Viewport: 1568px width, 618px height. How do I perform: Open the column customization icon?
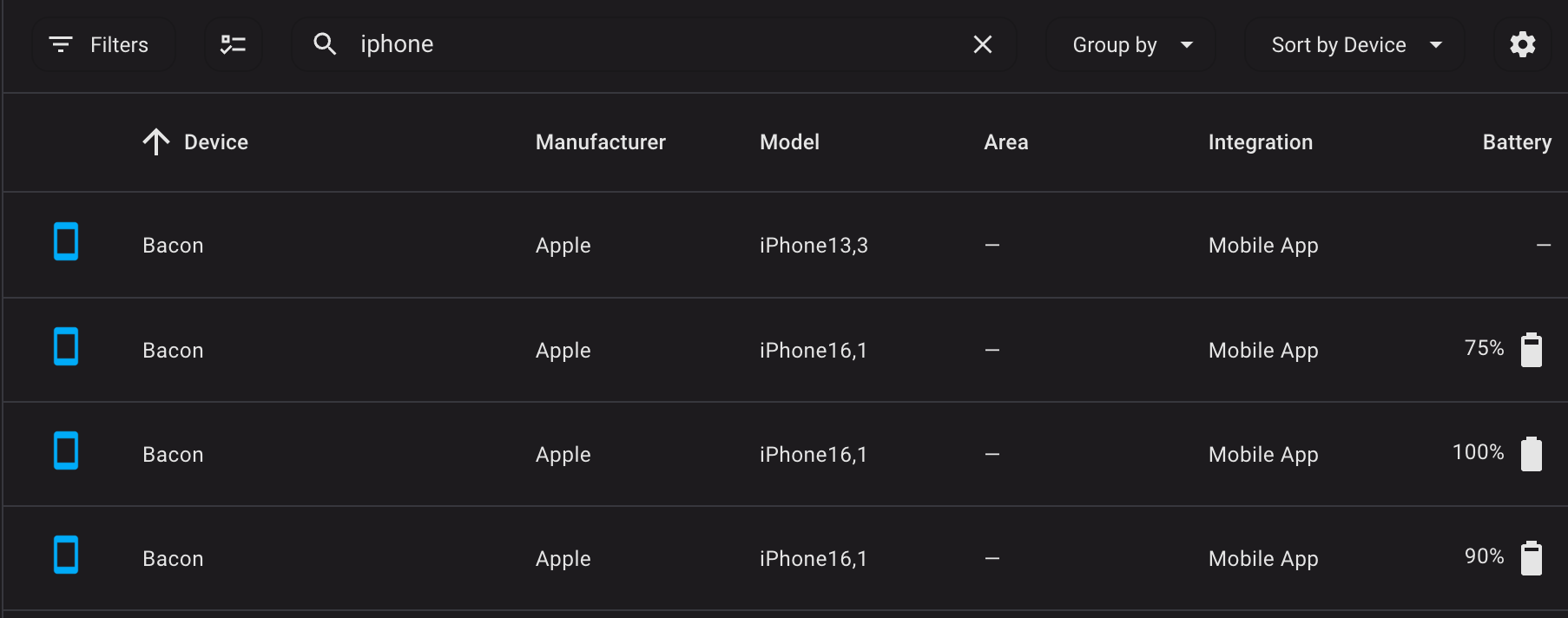click(x=233, y=44)
